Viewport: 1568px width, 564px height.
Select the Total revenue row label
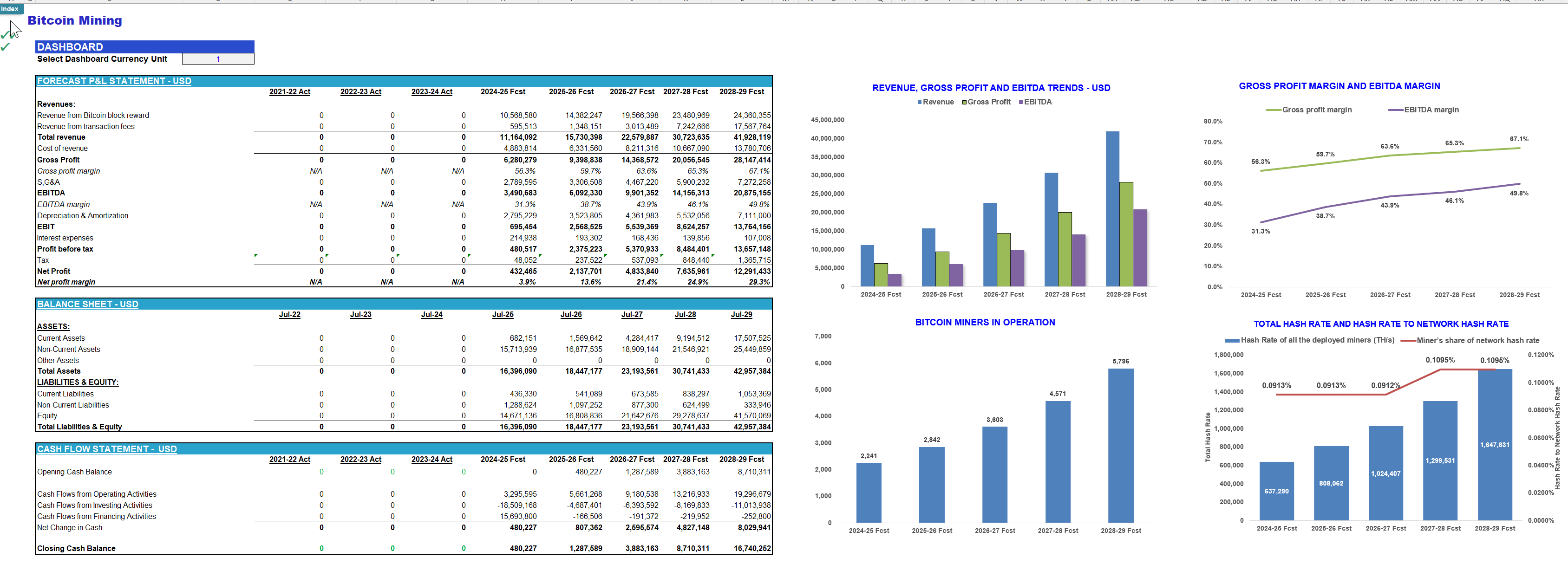[61, 137]
